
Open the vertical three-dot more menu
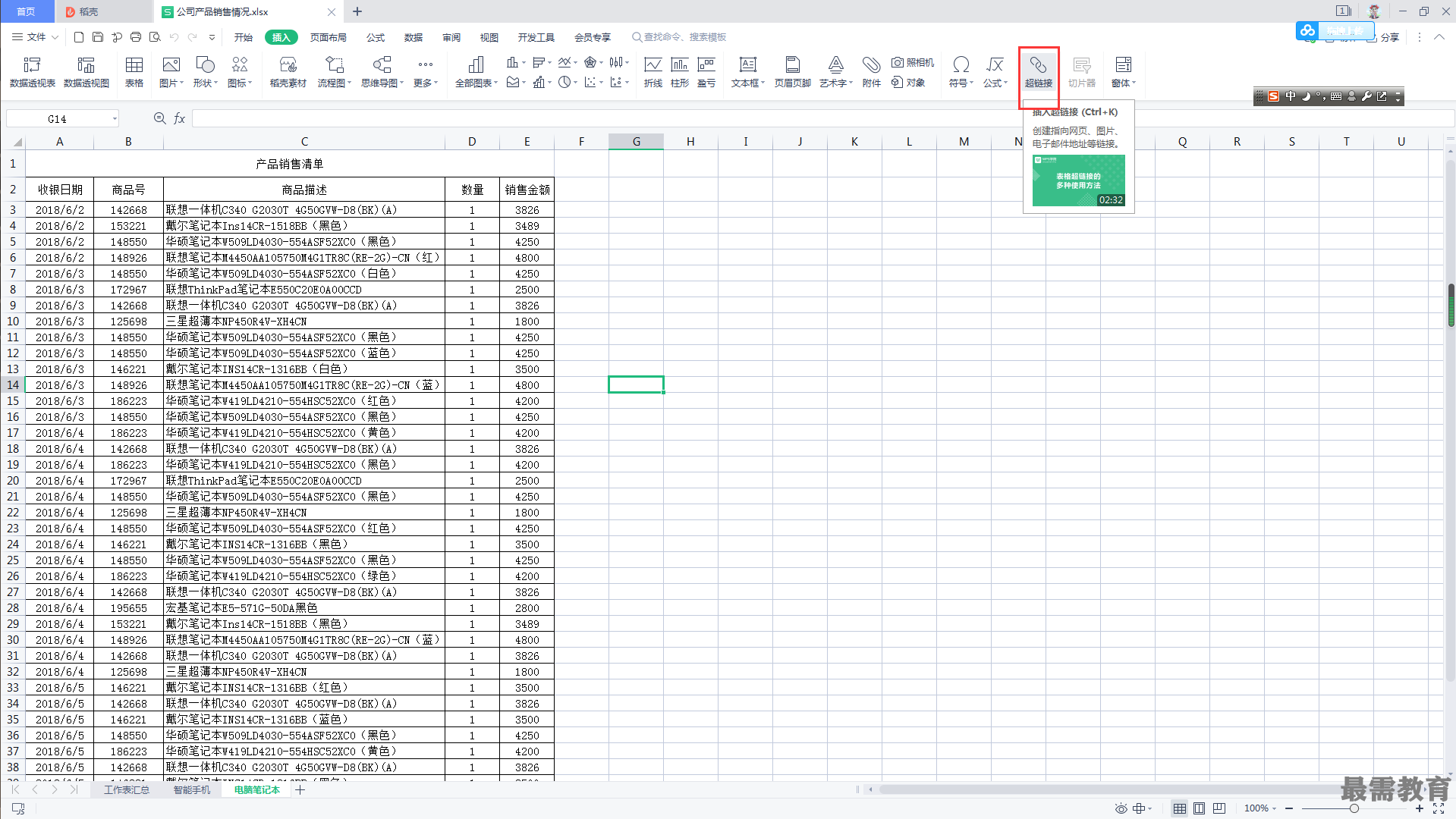[1420, 37]
